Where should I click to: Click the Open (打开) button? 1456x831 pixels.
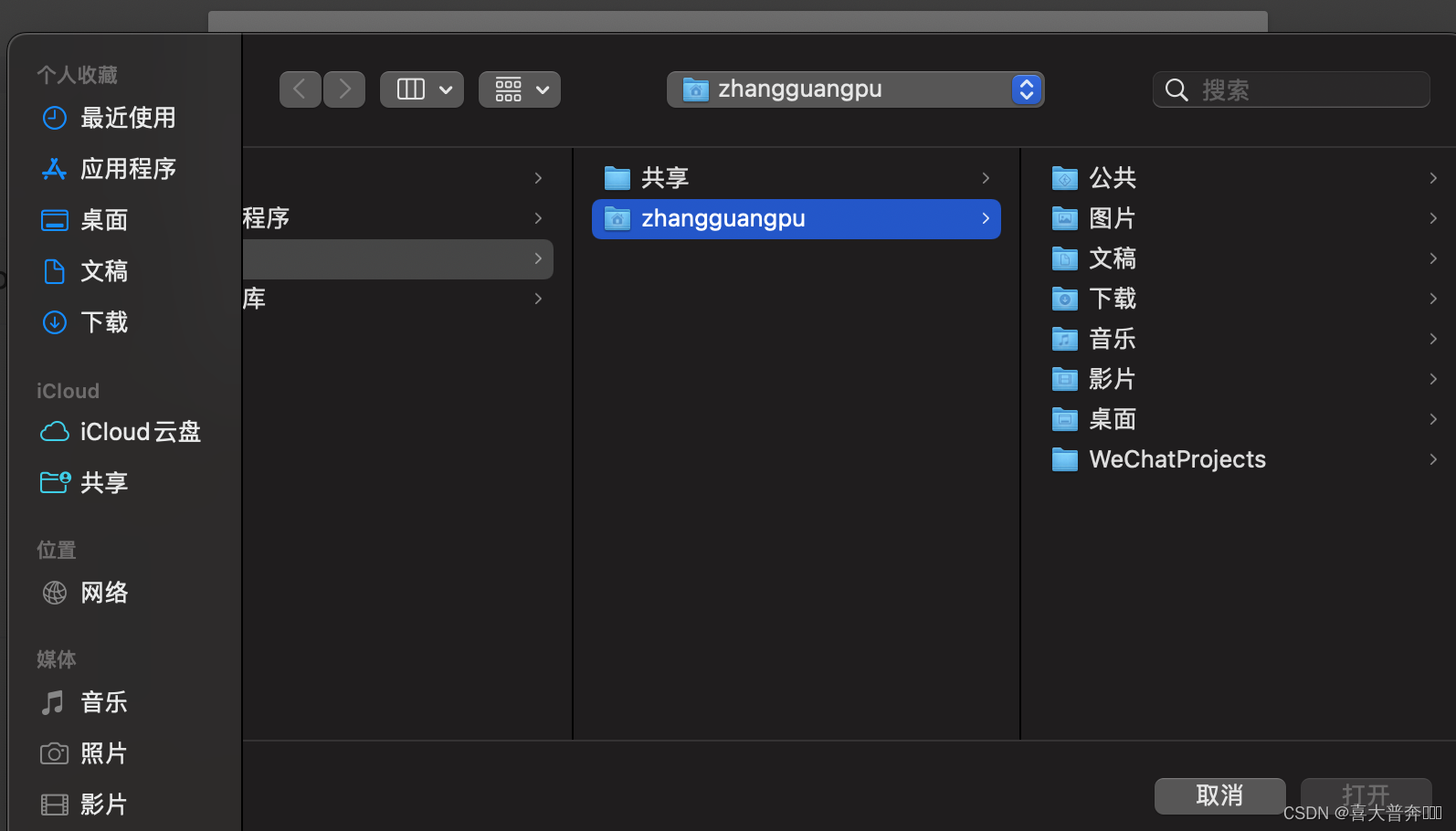[x=1366, y=794]
